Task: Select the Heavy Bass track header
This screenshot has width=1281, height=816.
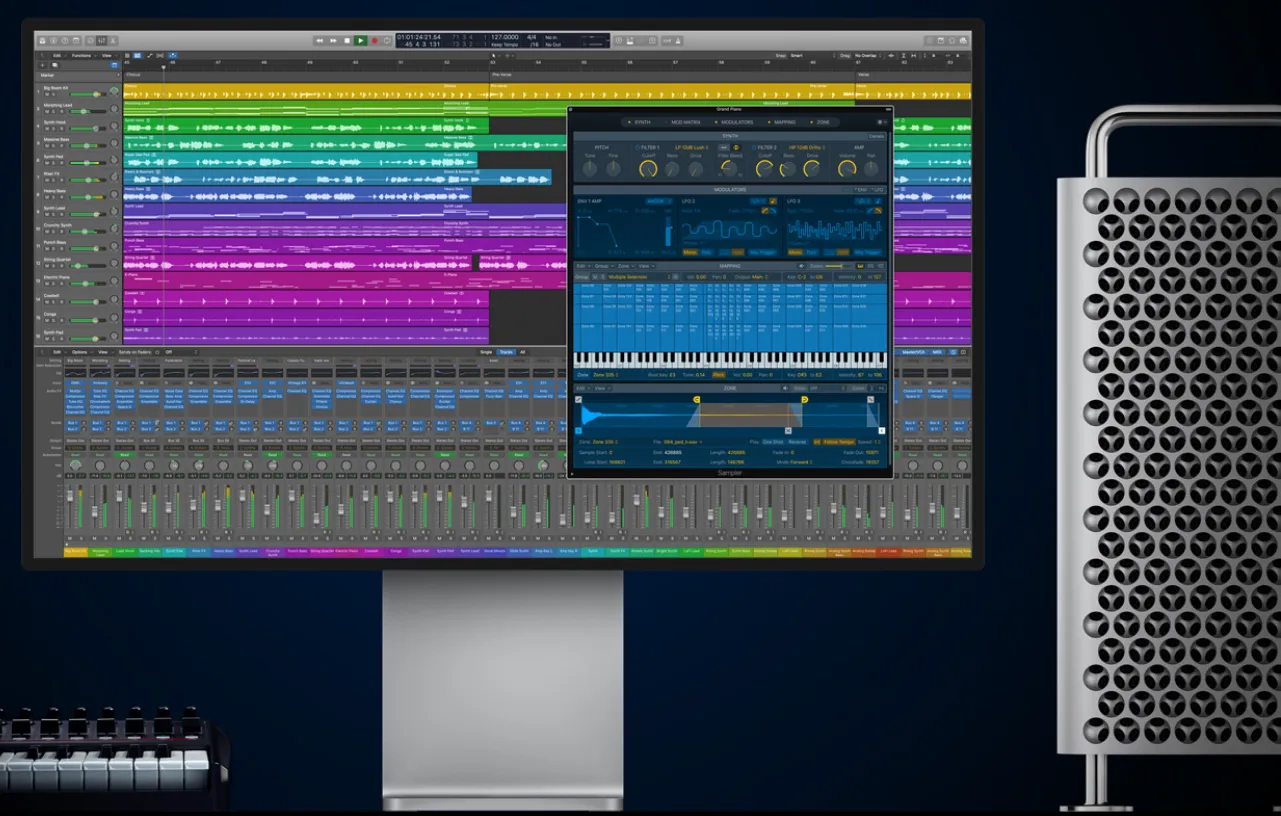Action: (76, 194)
